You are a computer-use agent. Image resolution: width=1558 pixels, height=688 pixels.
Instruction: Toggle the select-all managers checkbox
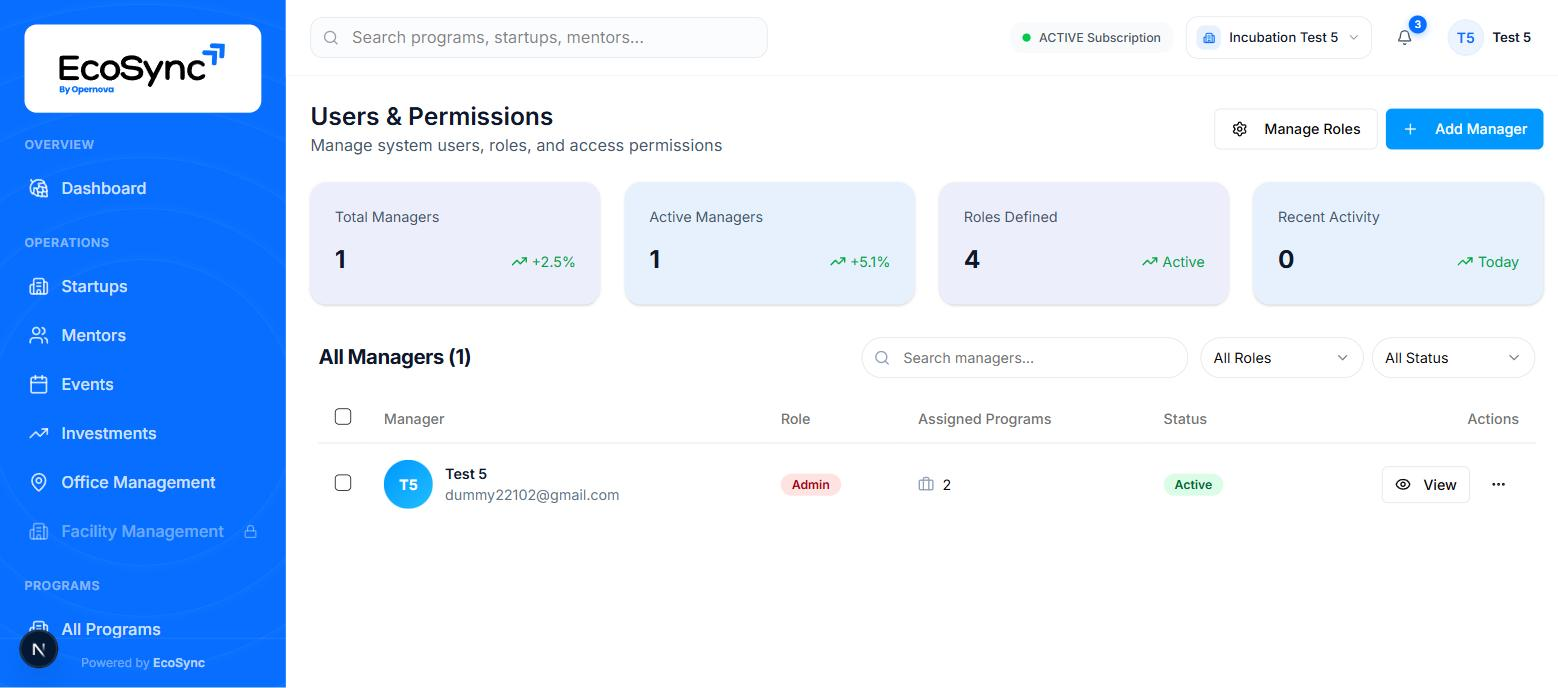(x=343, y=417)
